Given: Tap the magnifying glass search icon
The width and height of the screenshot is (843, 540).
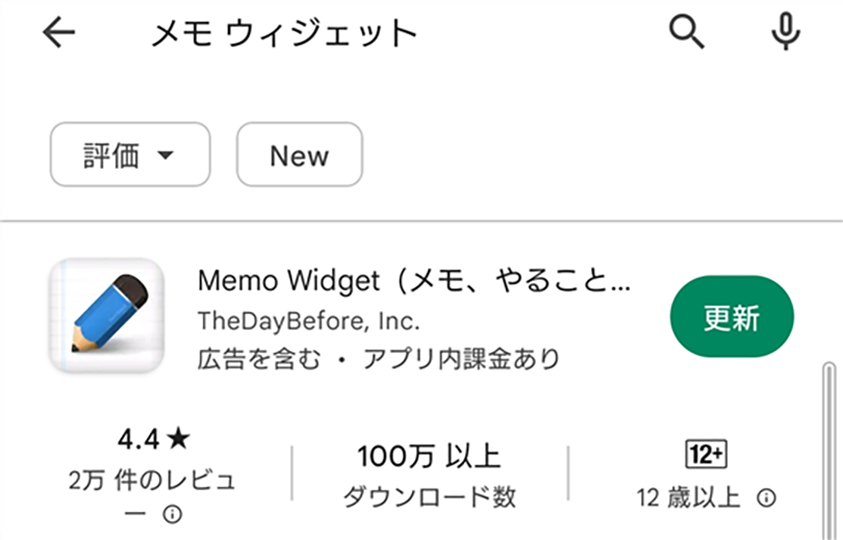Looking at the screenshot, I should coord(686,32).
